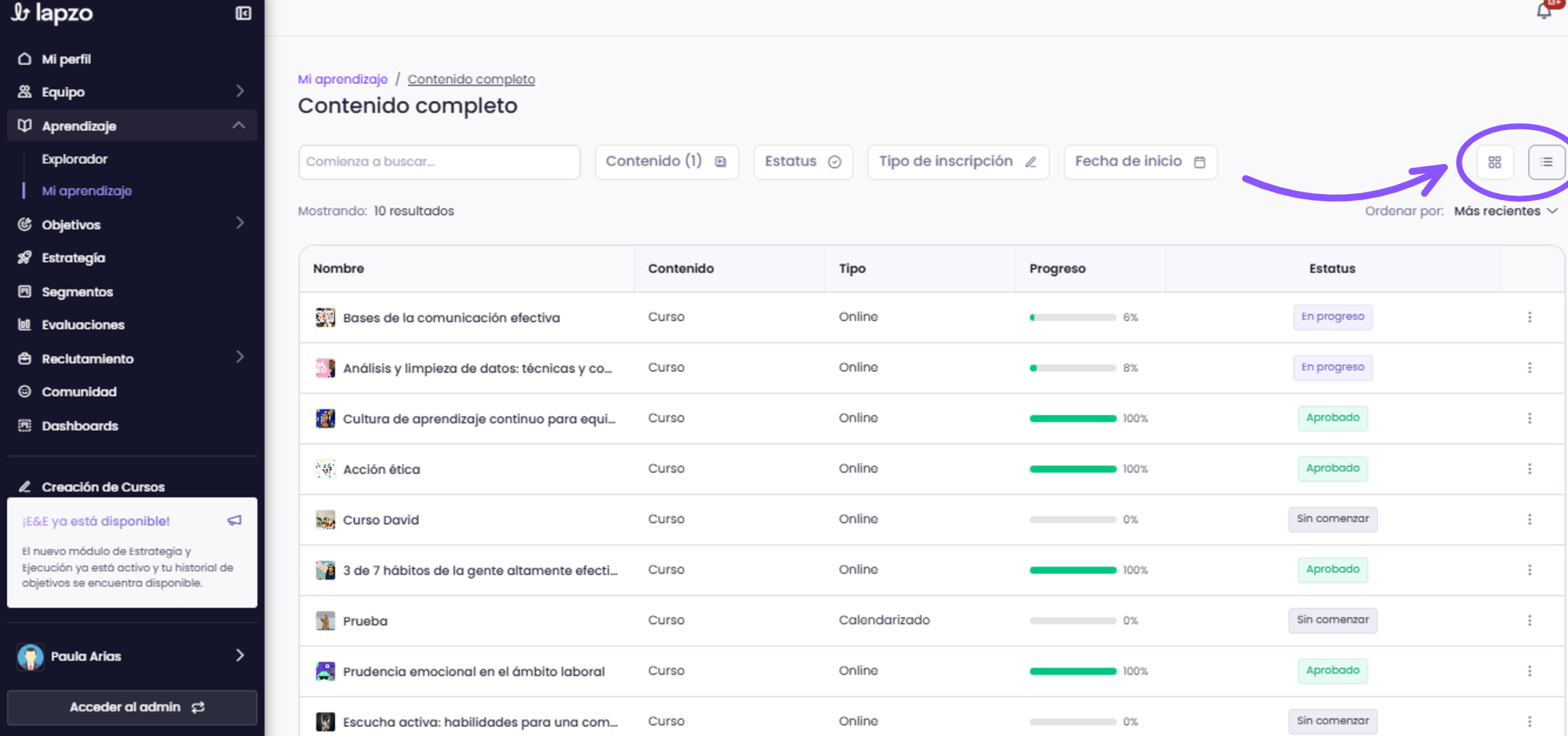Expand the Objetivos menu chevron
The height and width of the screenshot is (736, 1568).
pyautogui.click(x=240, y=223)
